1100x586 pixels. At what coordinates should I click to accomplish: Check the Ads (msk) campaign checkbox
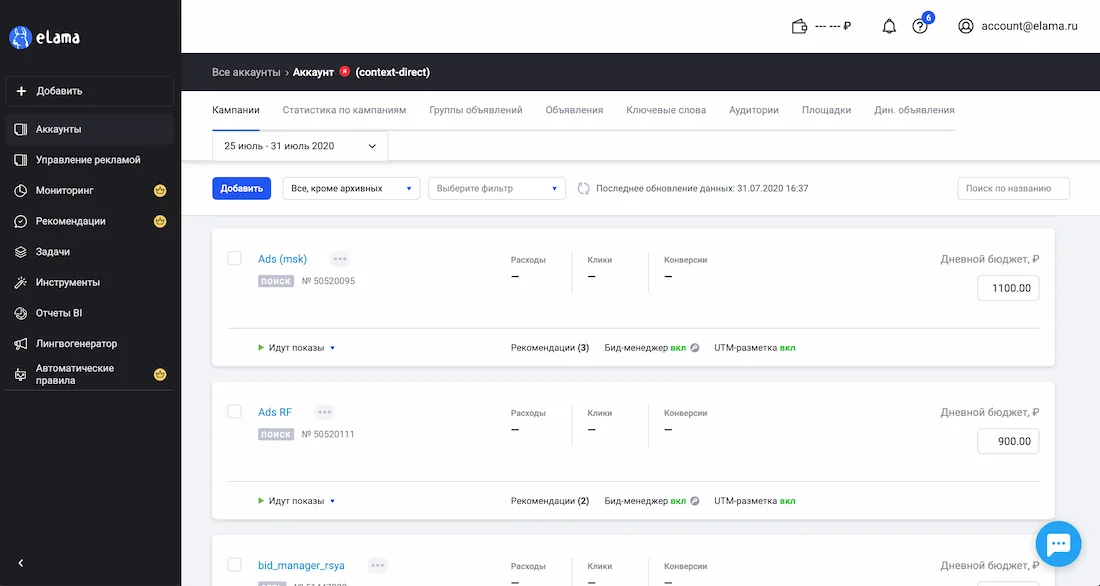click(x=234, y=258)
